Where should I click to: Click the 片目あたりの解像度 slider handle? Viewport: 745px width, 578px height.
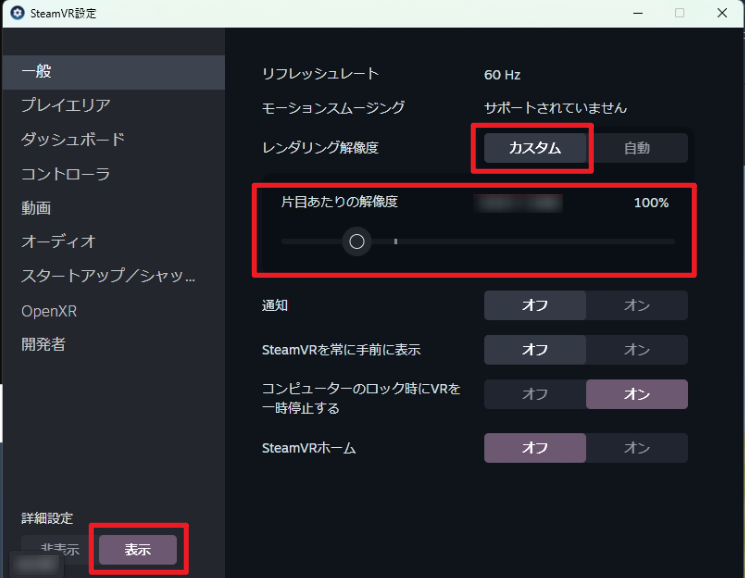click(357, 242)
